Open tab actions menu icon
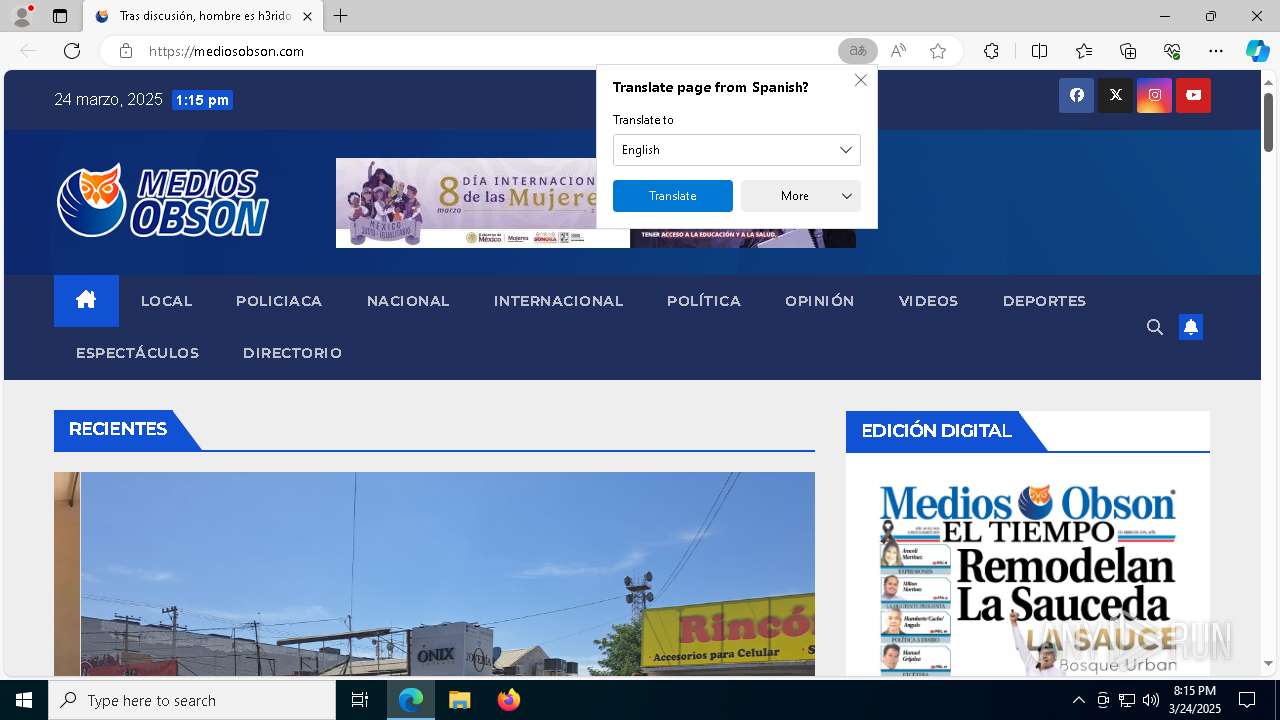Image resolution: width=1280 pixels, height=720 pixels. (x=60, y=16)
